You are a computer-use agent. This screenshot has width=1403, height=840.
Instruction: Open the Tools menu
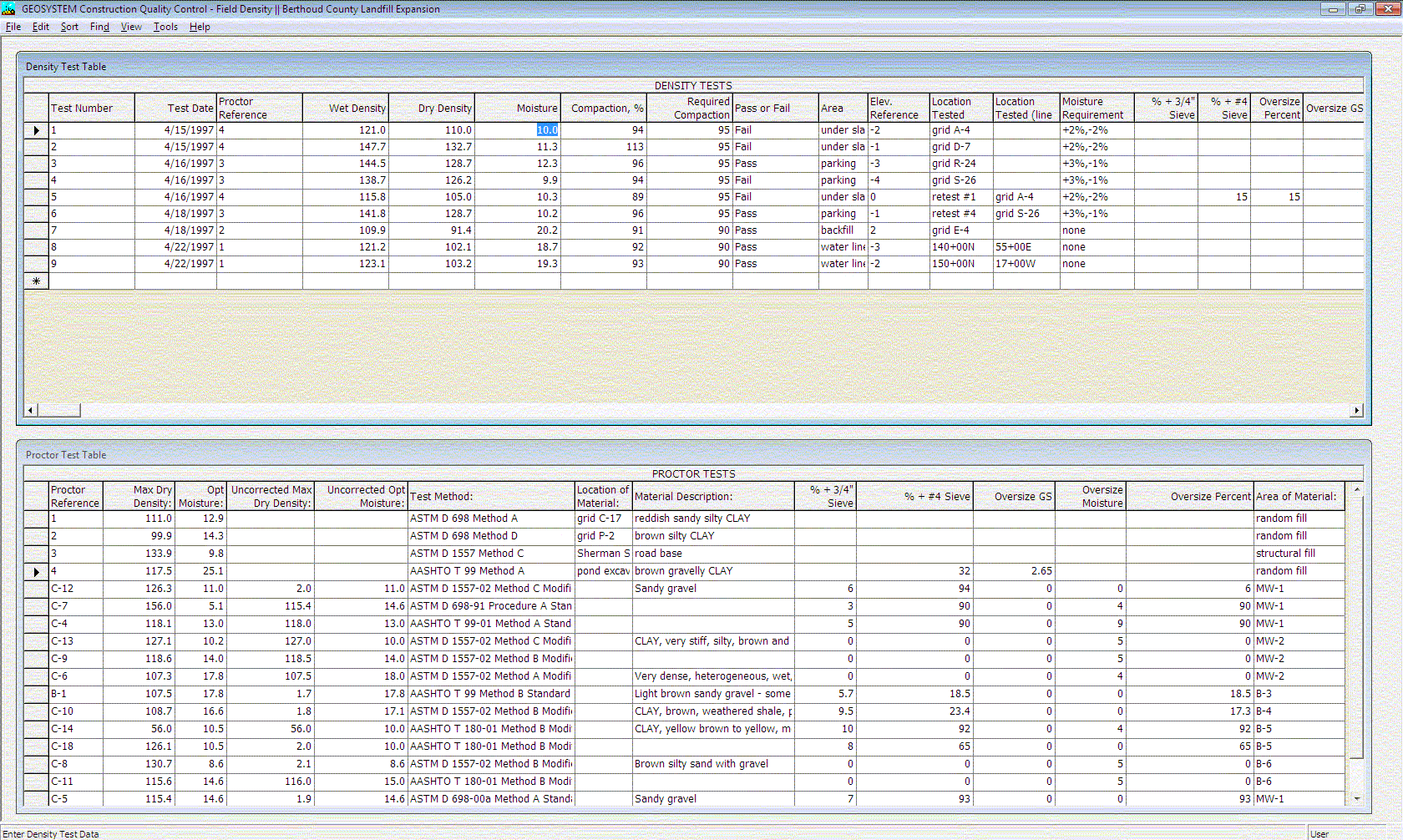click(165, 27)
